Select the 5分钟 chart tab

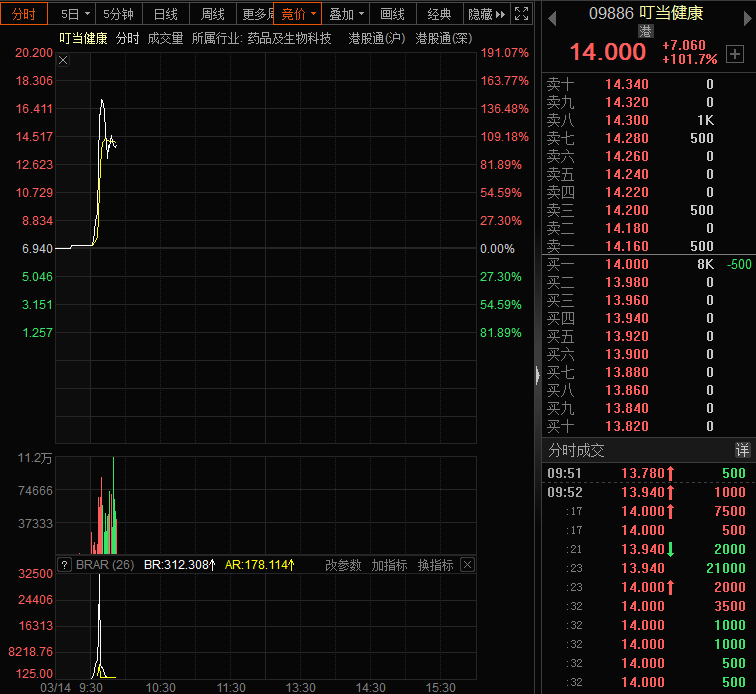[x=118, y=14]
